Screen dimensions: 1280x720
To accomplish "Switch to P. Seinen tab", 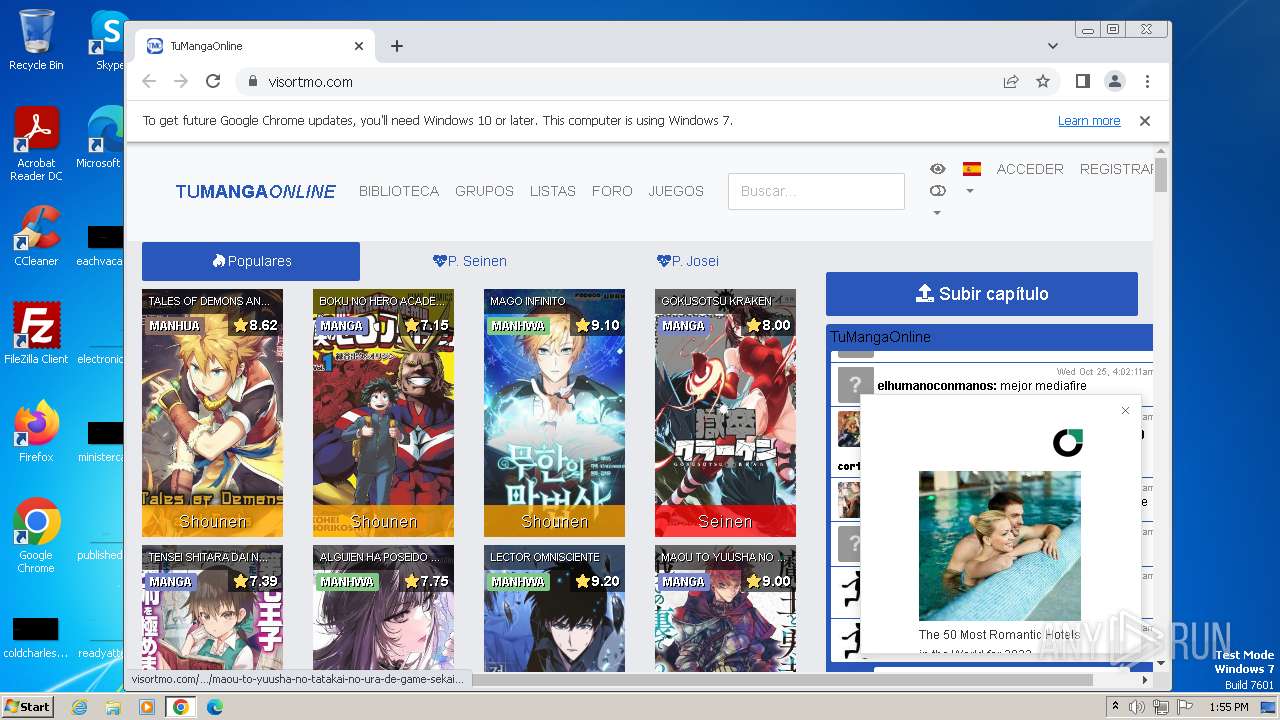I will 469,261.
